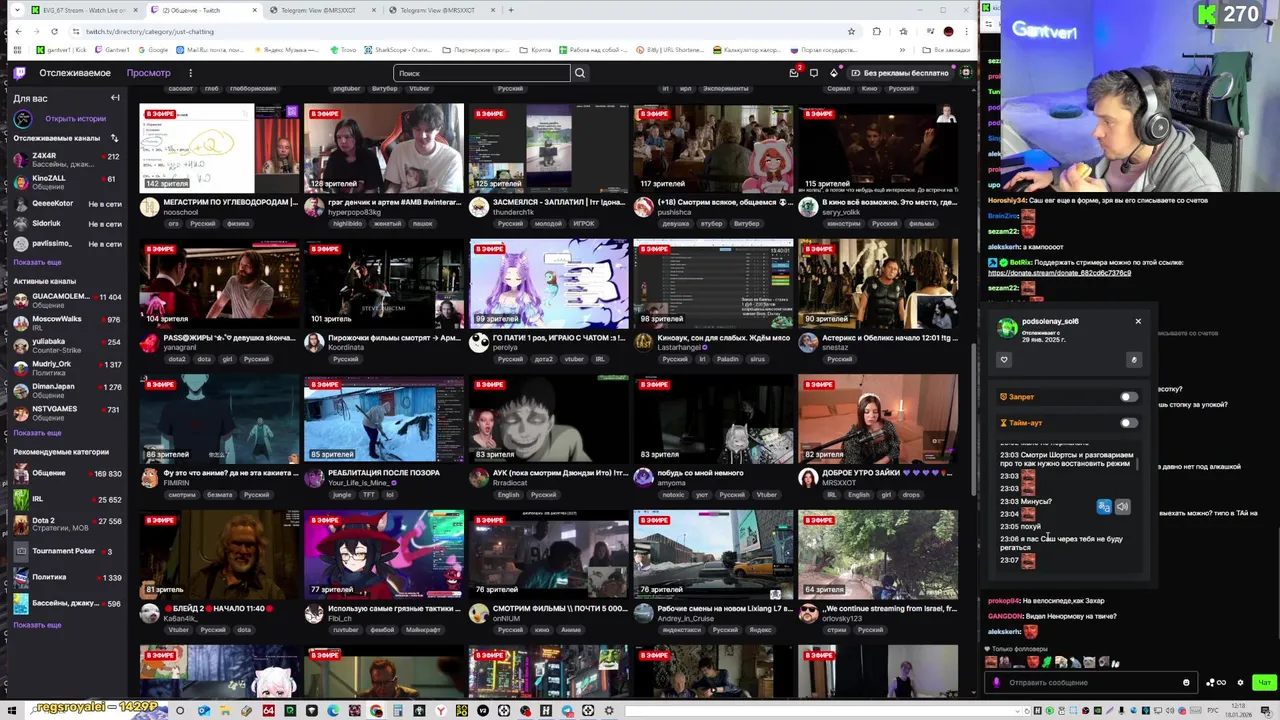Toggle the Тайм-аут switch

(x=1128, y=423)
